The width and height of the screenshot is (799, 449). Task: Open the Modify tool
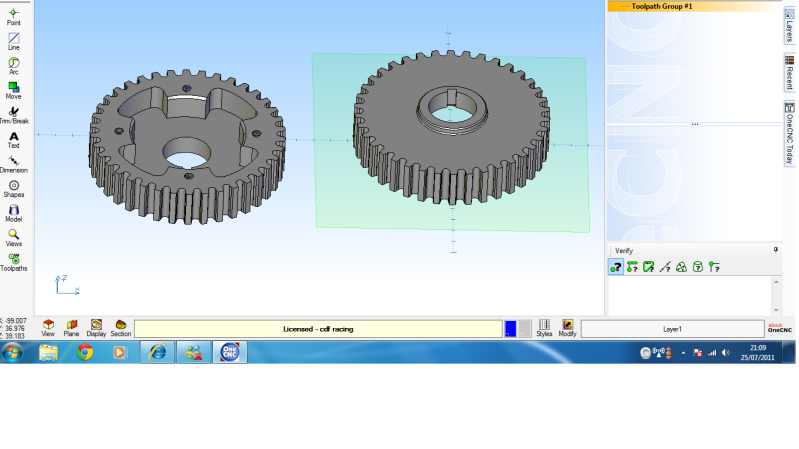tap(567, 328)
